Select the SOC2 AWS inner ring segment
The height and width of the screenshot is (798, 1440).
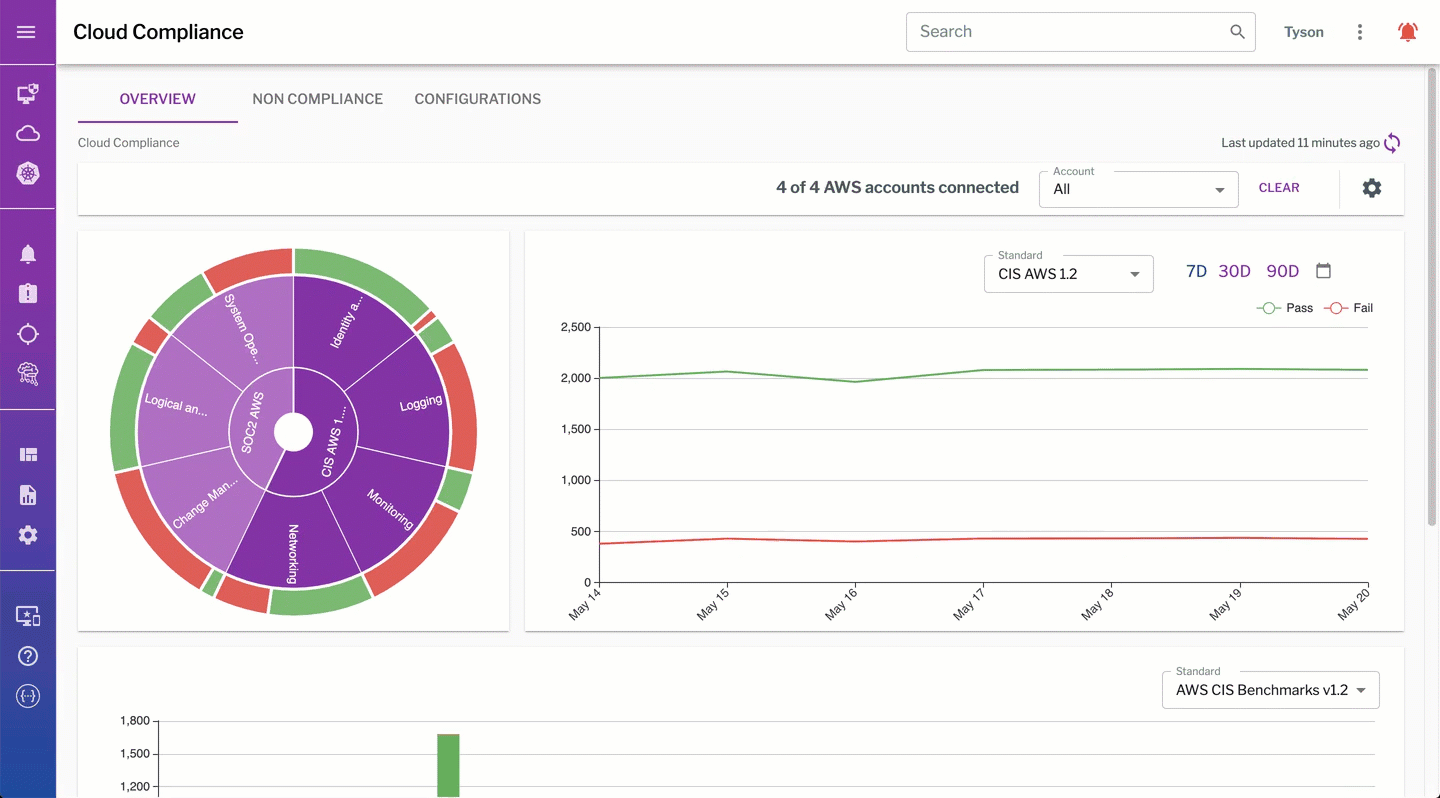point(251,424)
